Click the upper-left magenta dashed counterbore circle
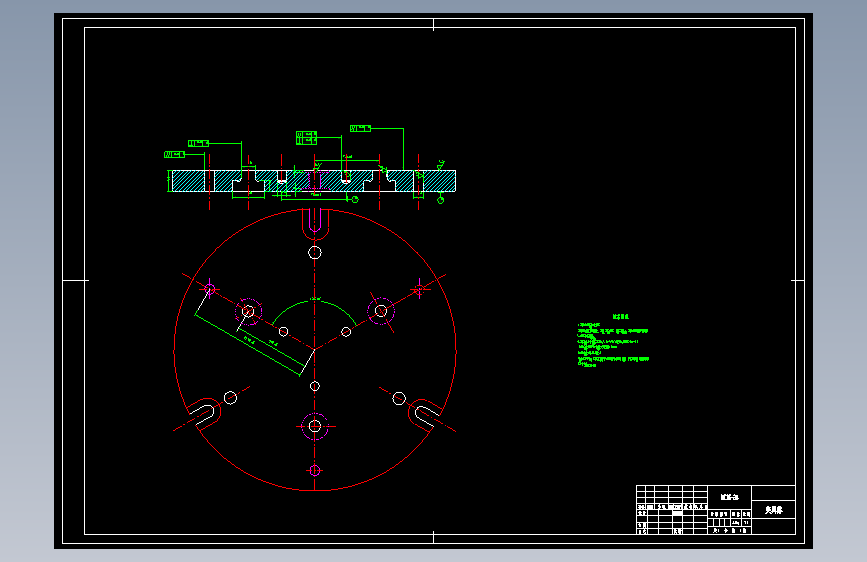 248,311
